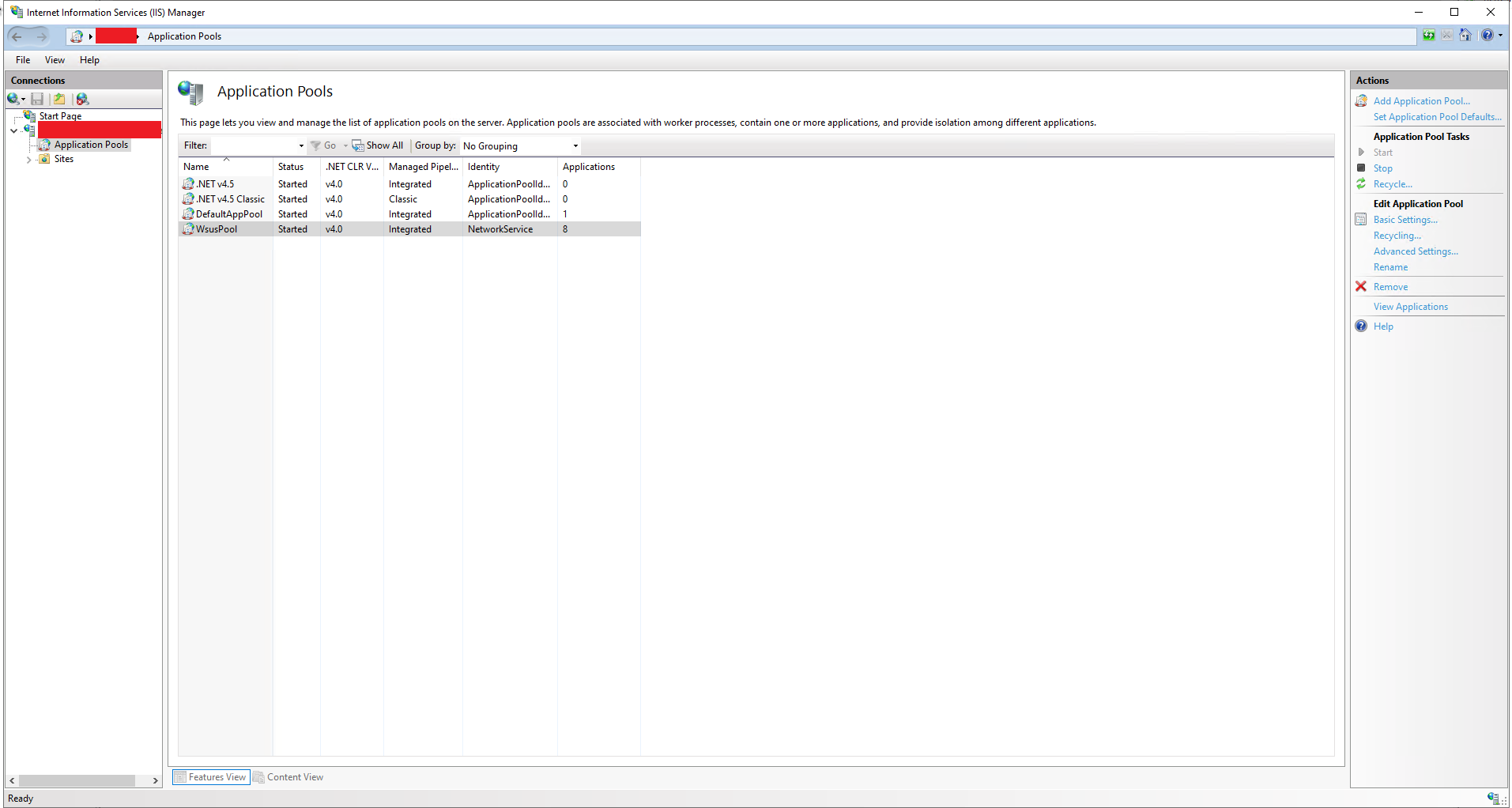
Task: Click the Delete Connection icon in Connections toolbar
Action: point(82,99)
